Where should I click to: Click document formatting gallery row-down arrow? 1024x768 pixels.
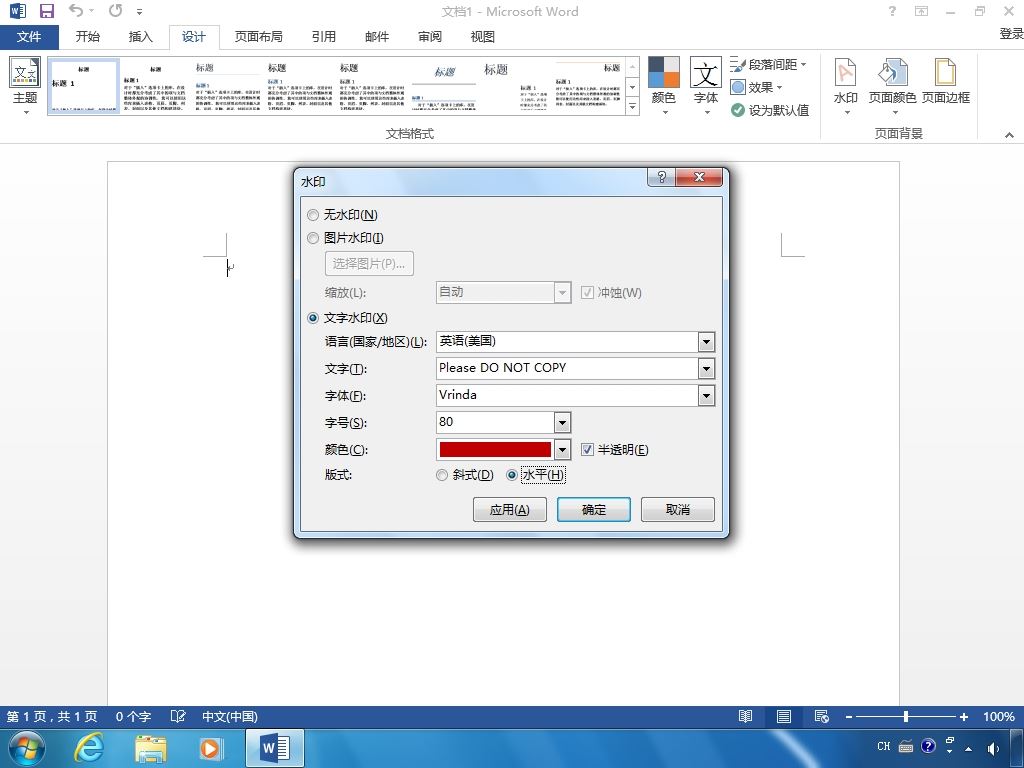(x=632, y=87)
